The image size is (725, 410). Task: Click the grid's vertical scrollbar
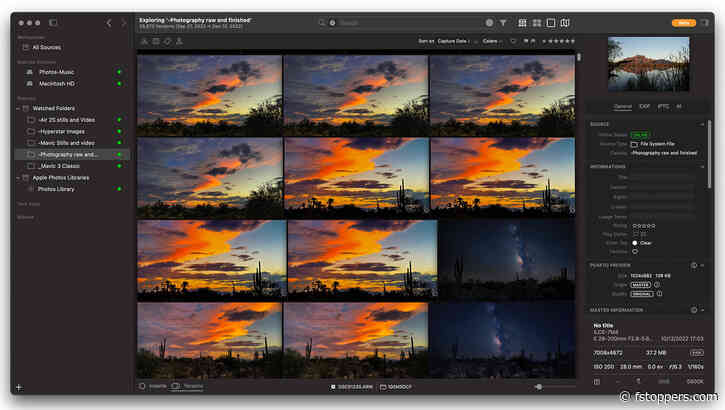pos(579,57)
